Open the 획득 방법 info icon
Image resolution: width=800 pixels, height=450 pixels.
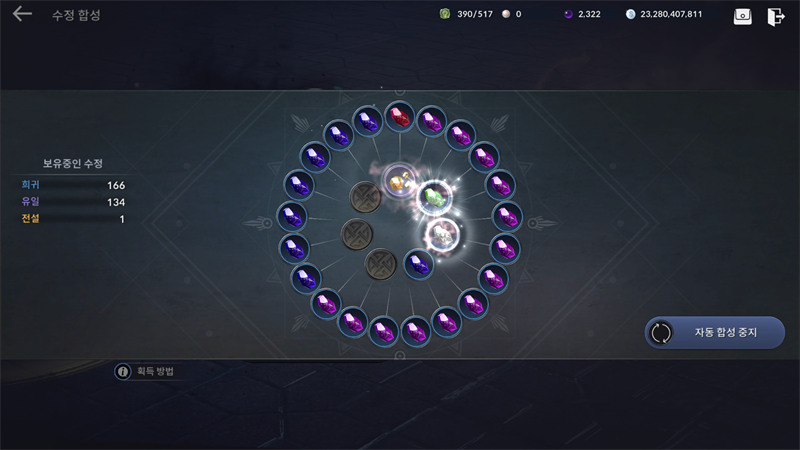pos(122,371)
